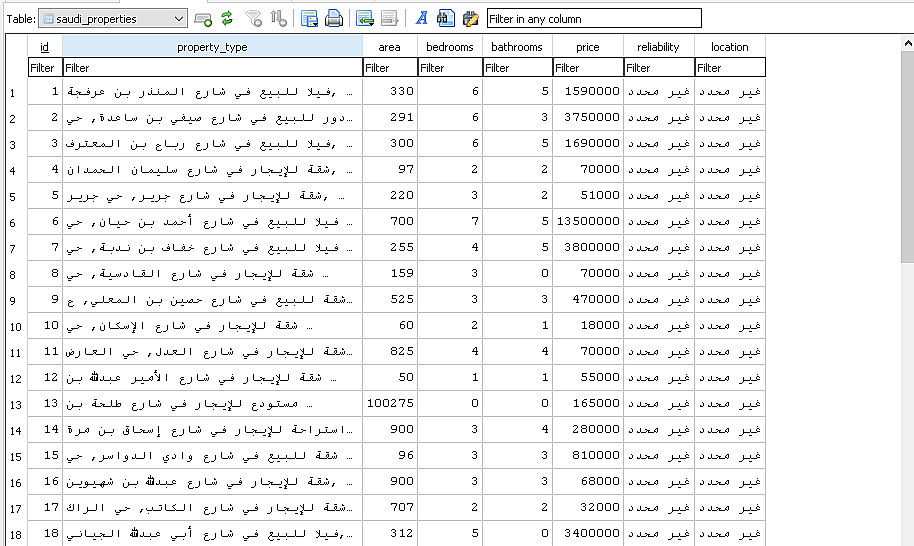Sort by the price column header
This screenshot has width=914, height=546.
(588, 47)
